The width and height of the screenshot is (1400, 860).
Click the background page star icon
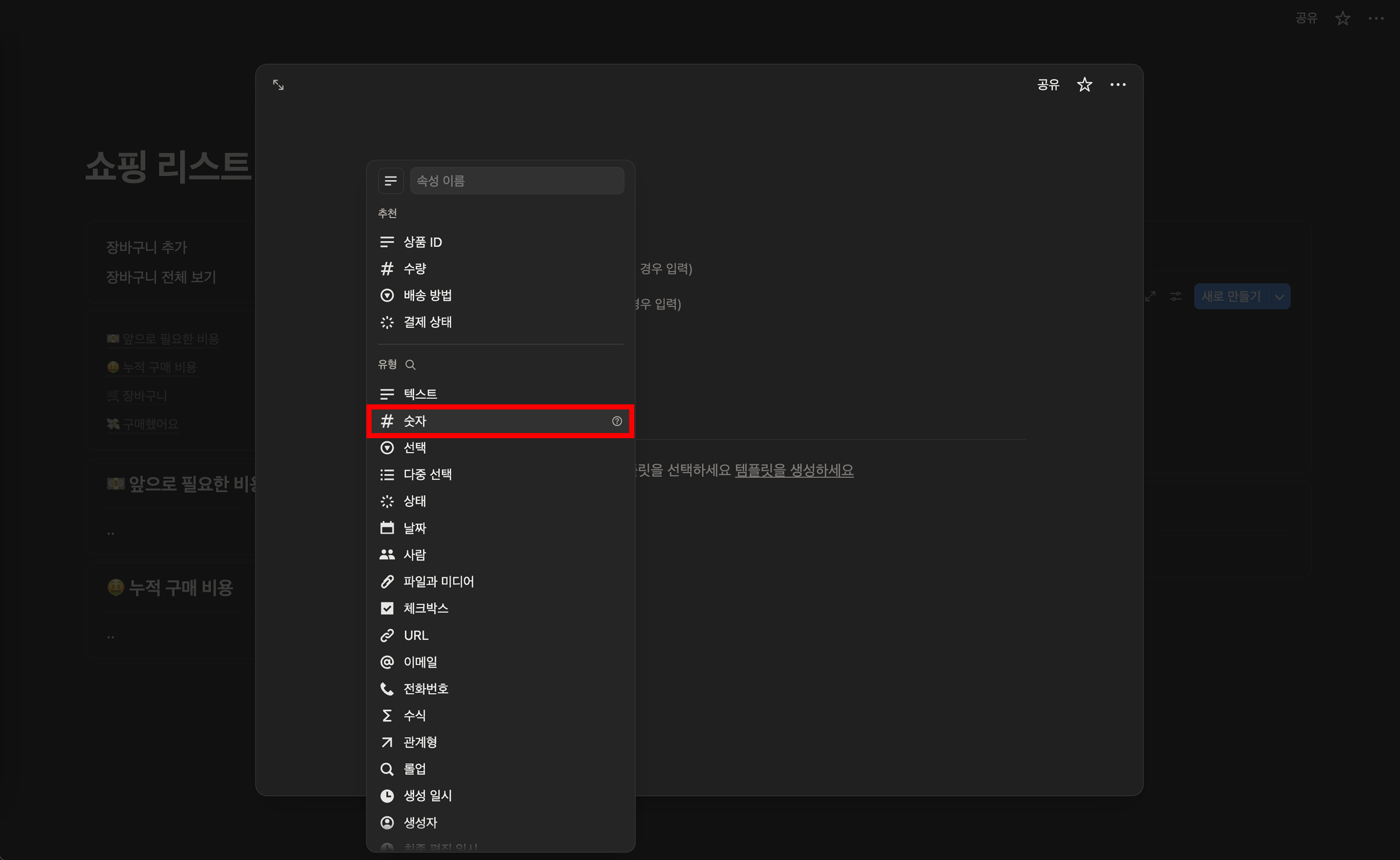point(1343,18)
